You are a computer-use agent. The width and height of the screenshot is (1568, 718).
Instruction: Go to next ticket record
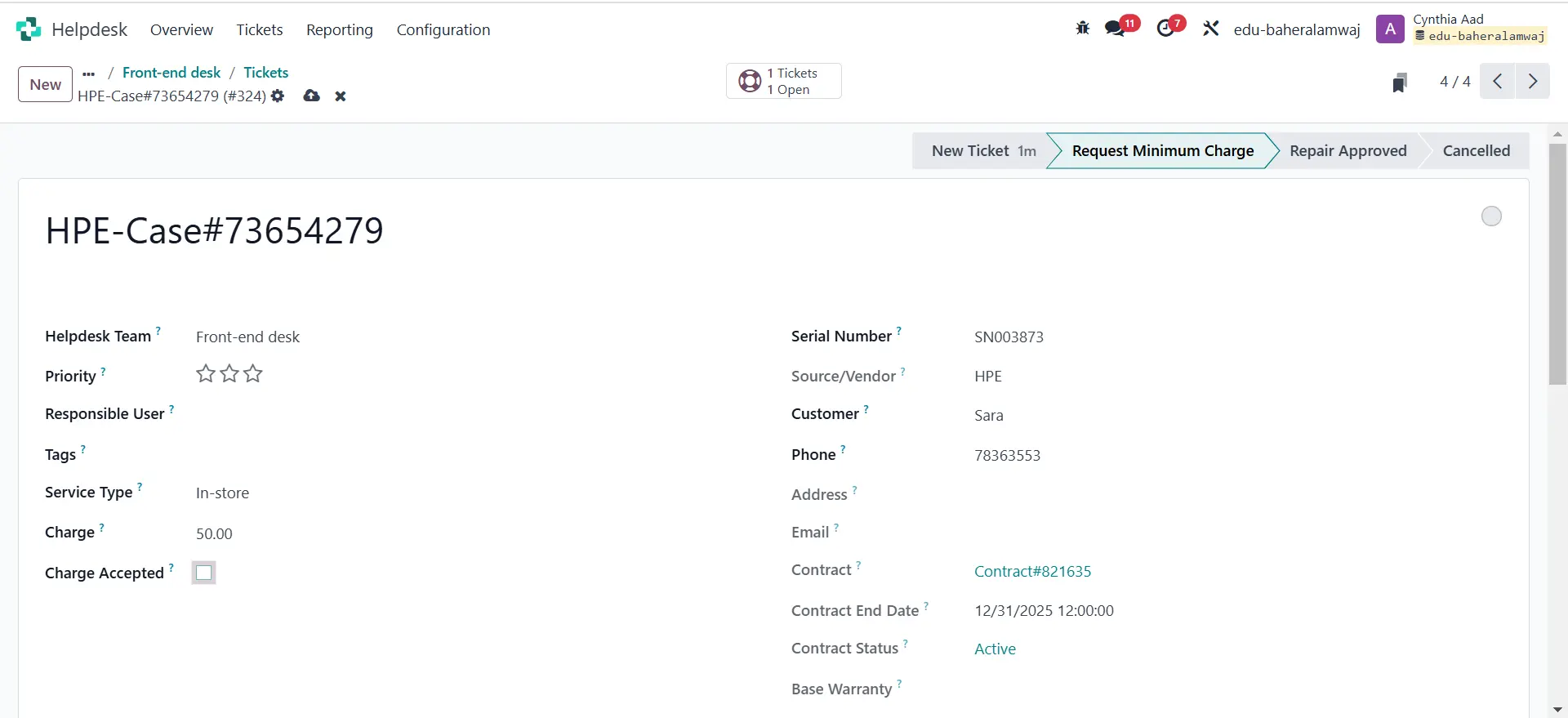click(x=1533, y=81)
